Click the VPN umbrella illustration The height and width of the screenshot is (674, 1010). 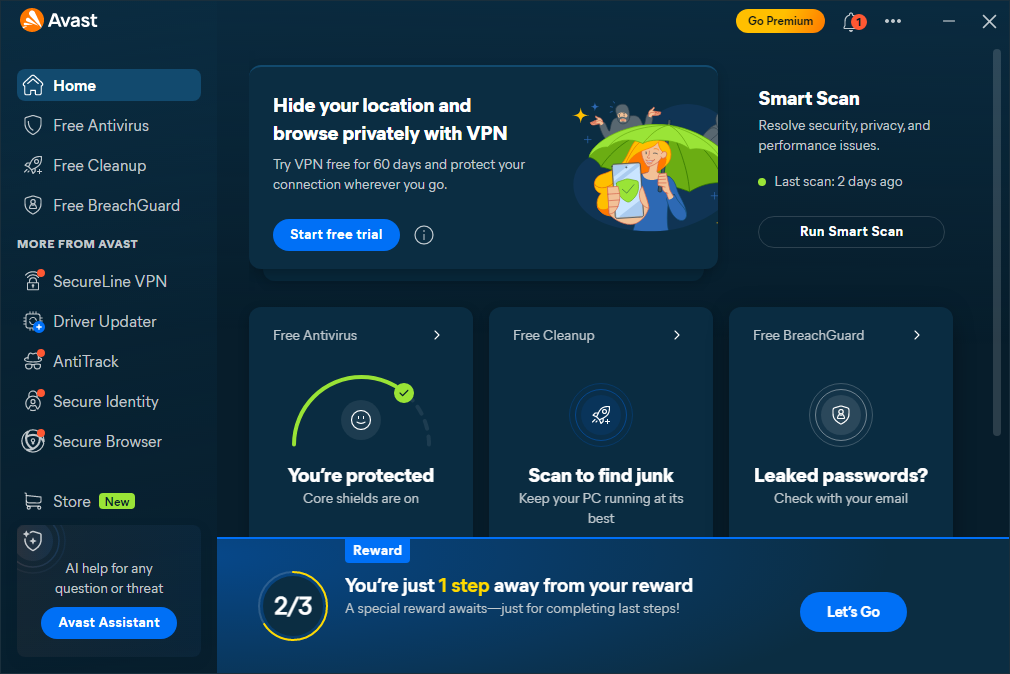pos(646,166)
